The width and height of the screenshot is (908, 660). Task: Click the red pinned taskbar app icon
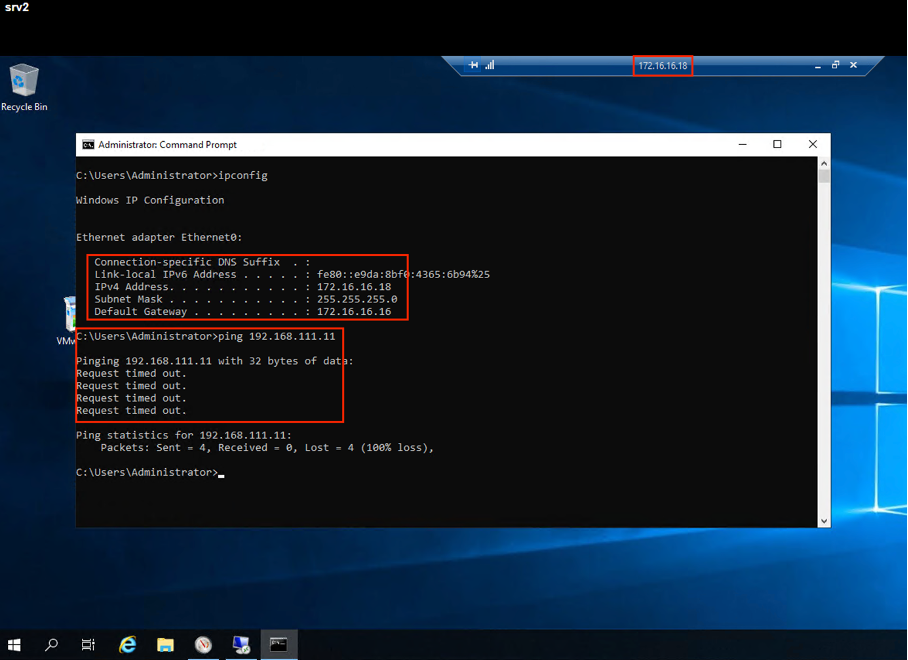(x=204, y=645)
